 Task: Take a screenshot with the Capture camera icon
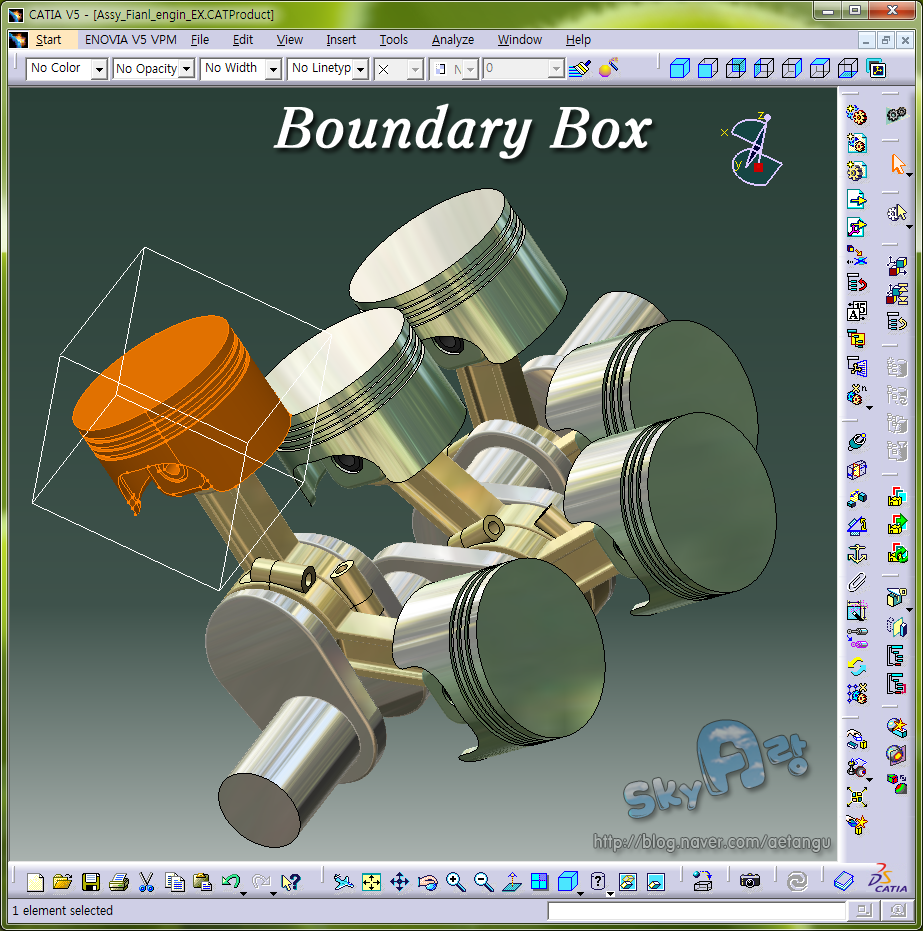[x=750, y=880]
